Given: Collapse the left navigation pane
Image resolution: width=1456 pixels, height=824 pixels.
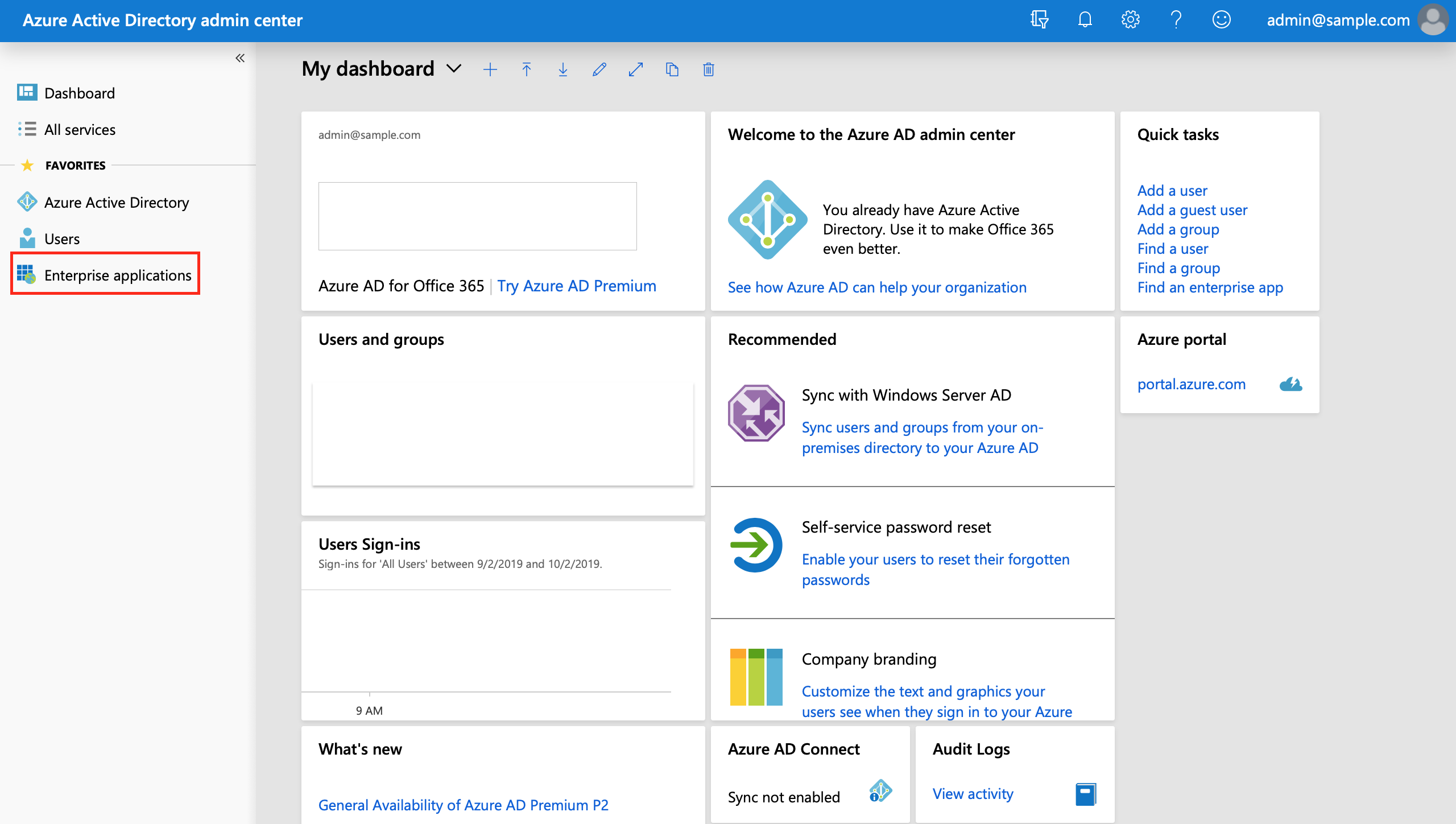Looking at the screenshot, I should click(x=240, y=58).
